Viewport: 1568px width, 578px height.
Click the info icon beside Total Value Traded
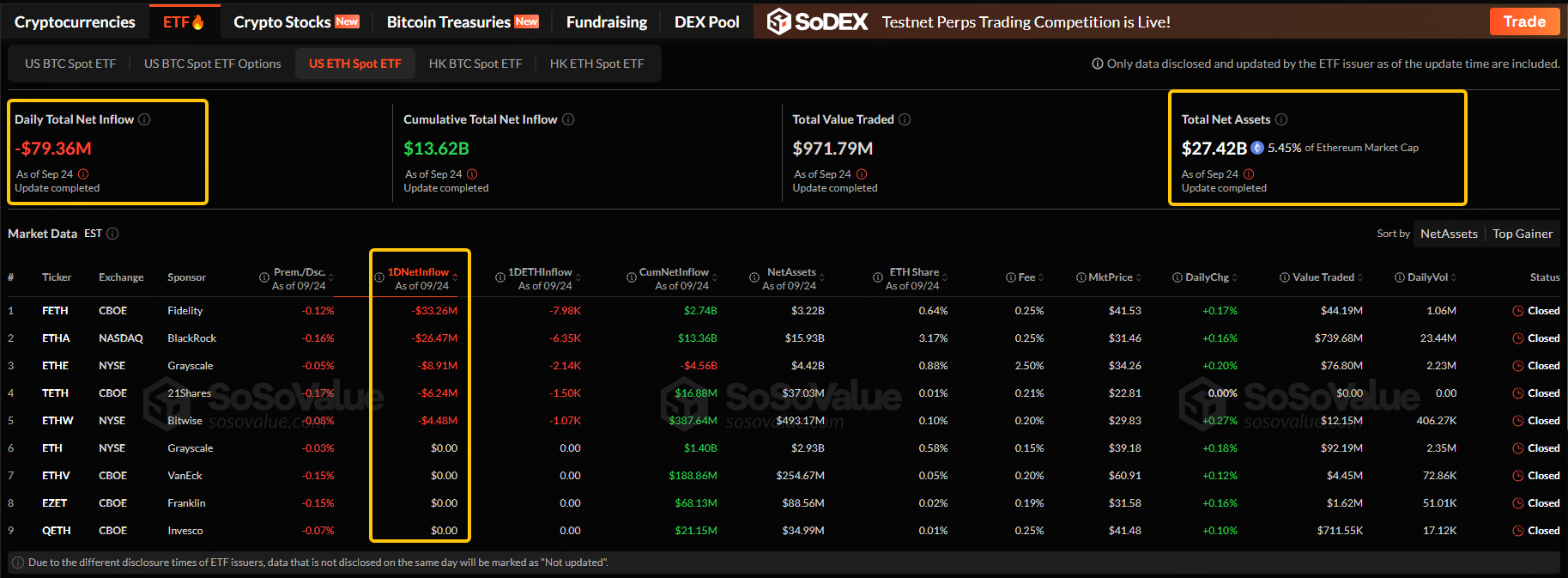(905, 119)
